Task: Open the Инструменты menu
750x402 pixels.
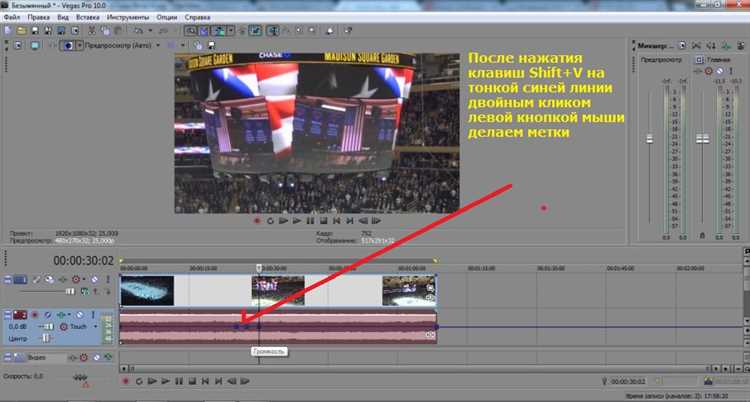Action: click(128, 17)
